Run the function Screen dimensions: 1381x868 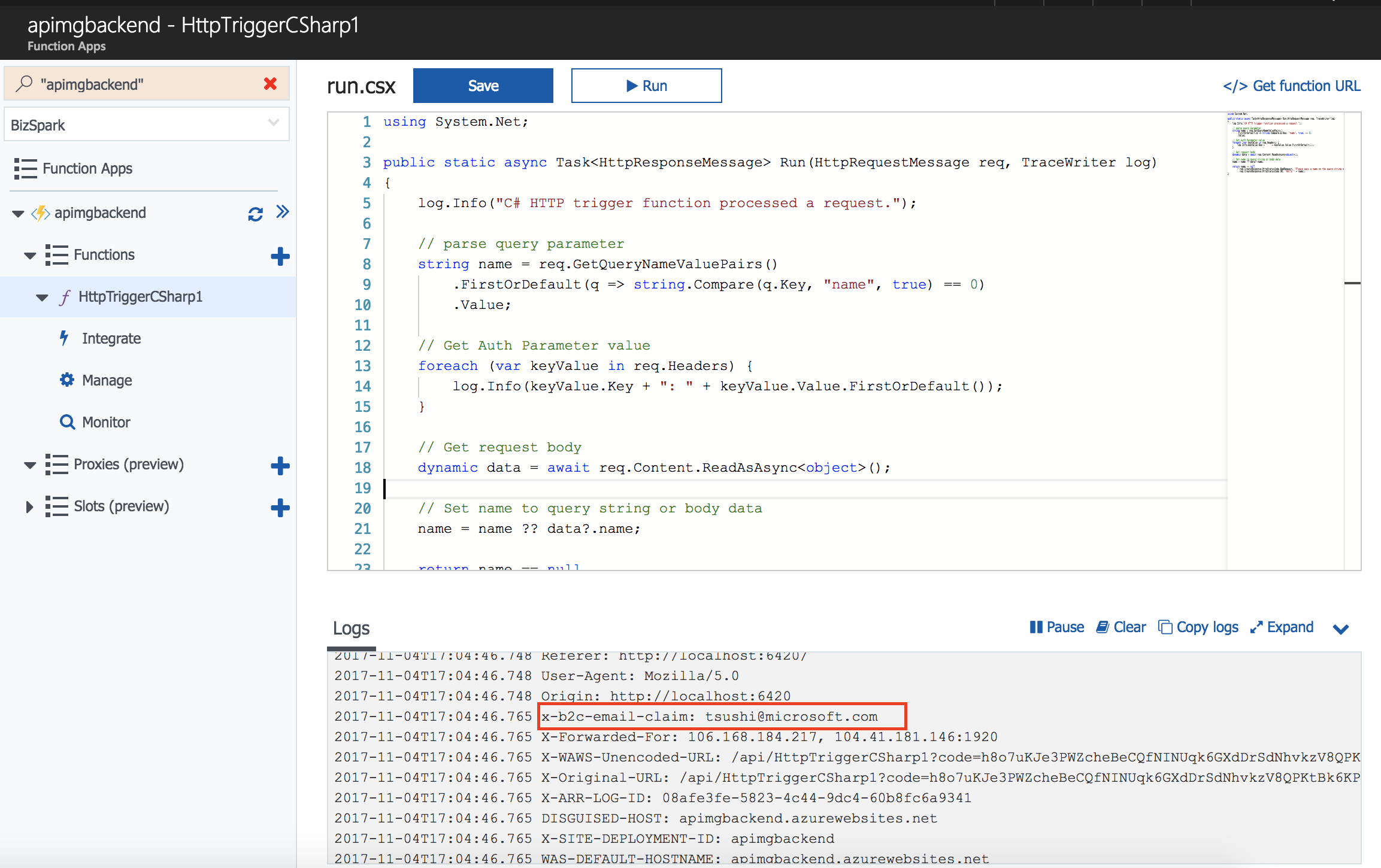646,86
